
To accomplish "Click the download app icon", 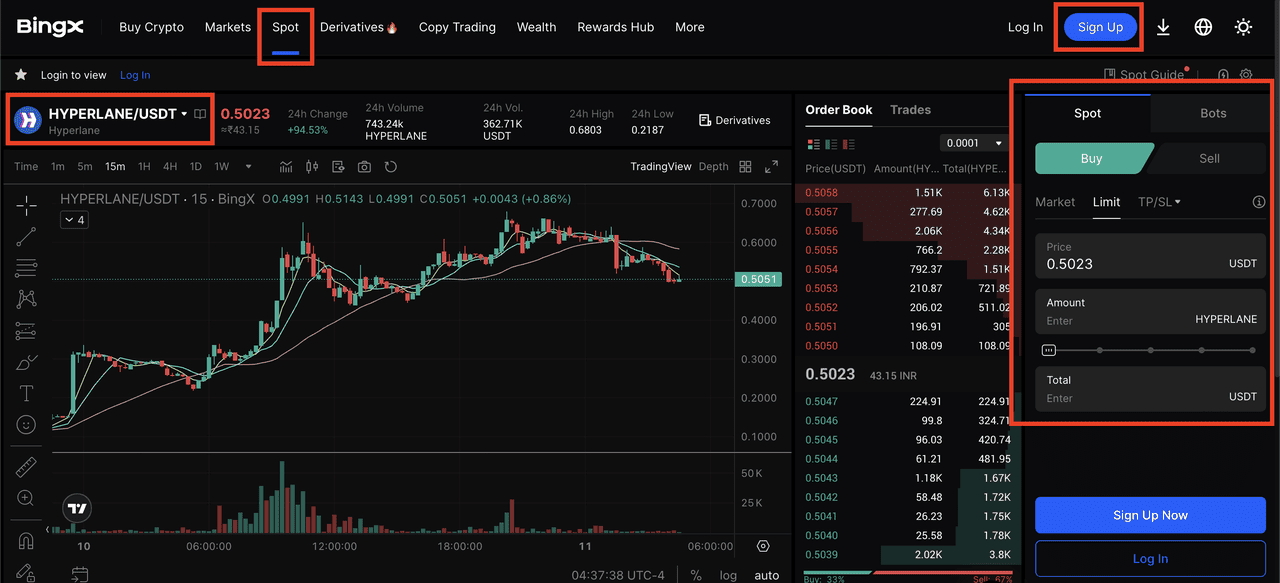I will pyautogui.click(x=1163, y=28).
